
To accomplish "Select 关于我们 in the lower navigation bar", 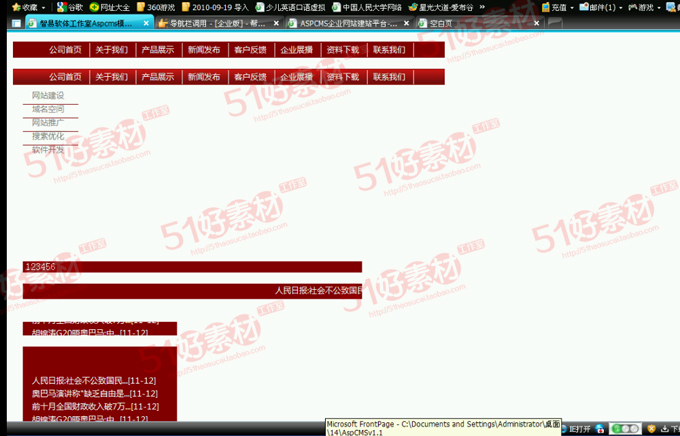I will coord(111,77).
